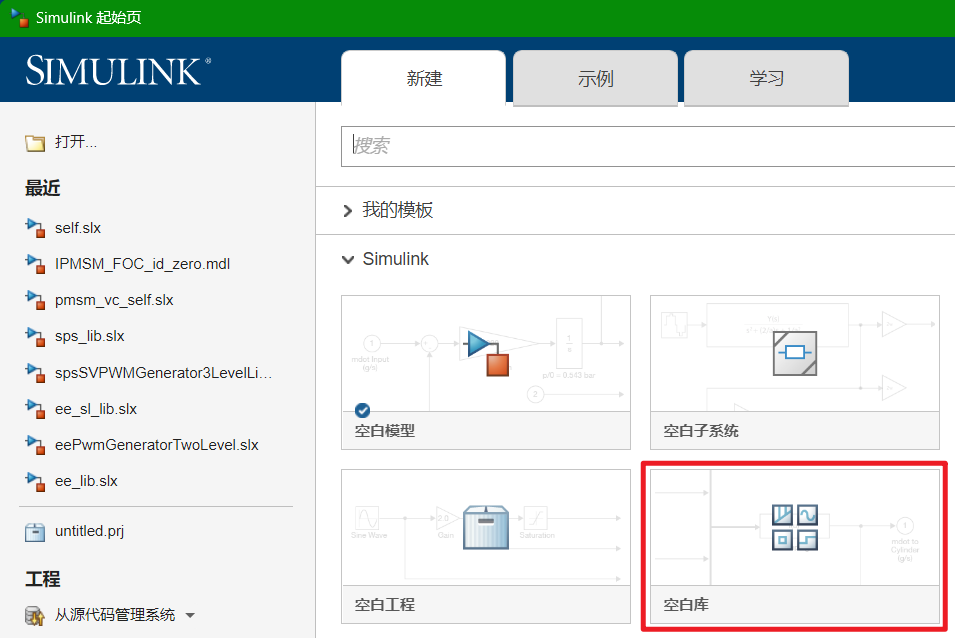Click the model icon beside self.slx
The height and width of the screenshot is (638, 955).
(35, 228)
